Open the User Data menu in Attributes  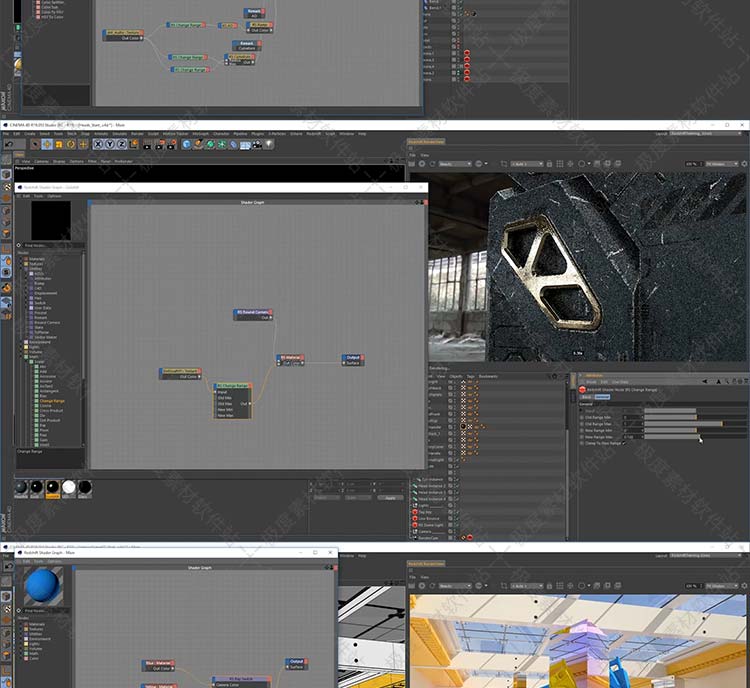(620, 382)
